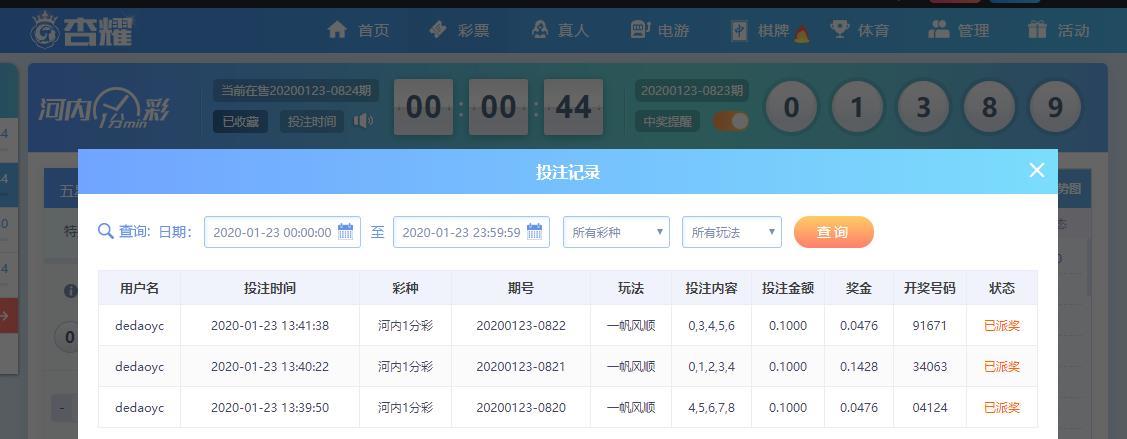Click issue number 20200123-0821
The height and width of the screenshot is (439, 1127).
click(521, 366)
